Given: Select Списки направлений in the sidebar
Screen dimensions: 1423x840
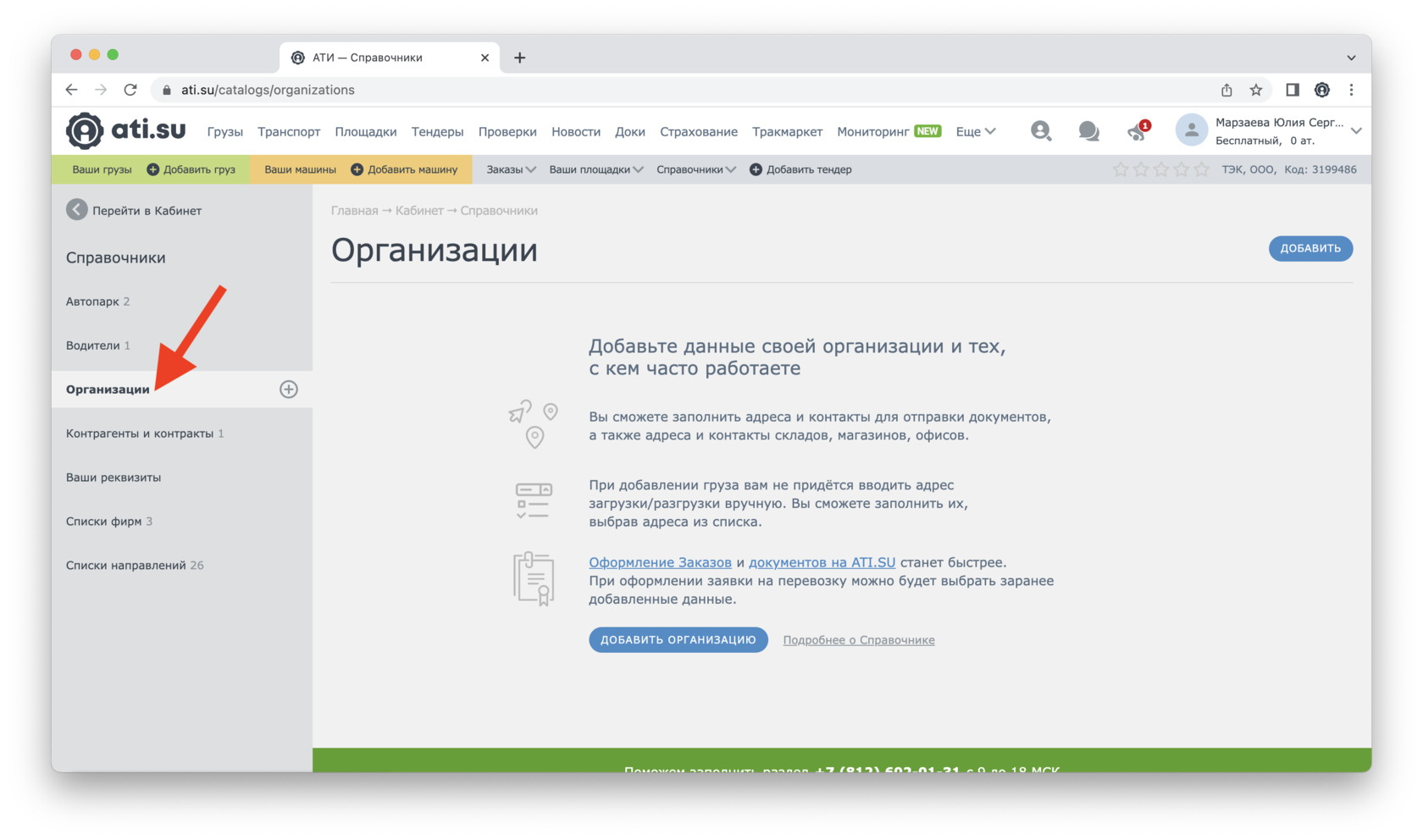Looking at the screenshot, I should pos(126,566).
